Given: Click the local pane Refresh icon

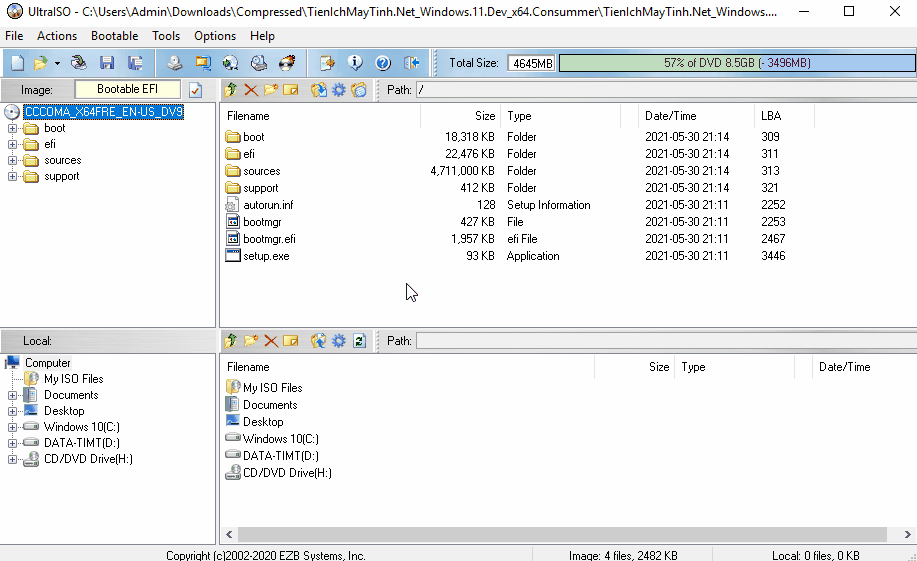Looking at the screenshot, I should [x=359, y=340].
